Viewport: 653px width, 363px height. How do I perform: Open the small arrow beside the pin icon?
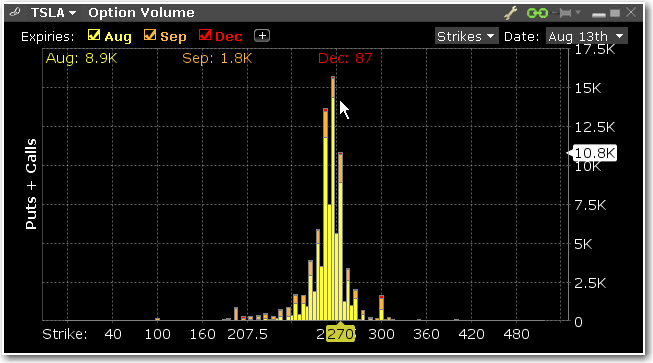click(x=578, y=12)
